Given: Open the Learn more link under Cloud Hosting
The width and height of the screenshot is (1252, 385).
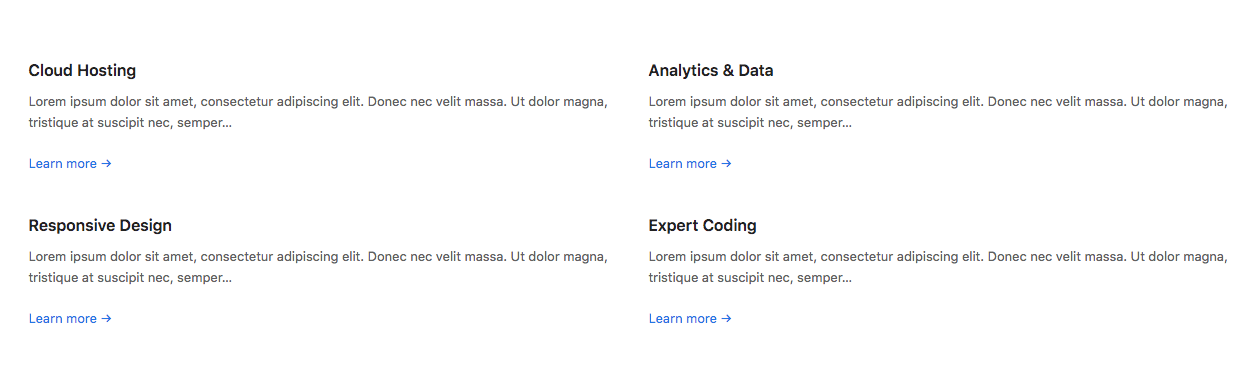Looking at the screenshot, I should pos(70,164).
